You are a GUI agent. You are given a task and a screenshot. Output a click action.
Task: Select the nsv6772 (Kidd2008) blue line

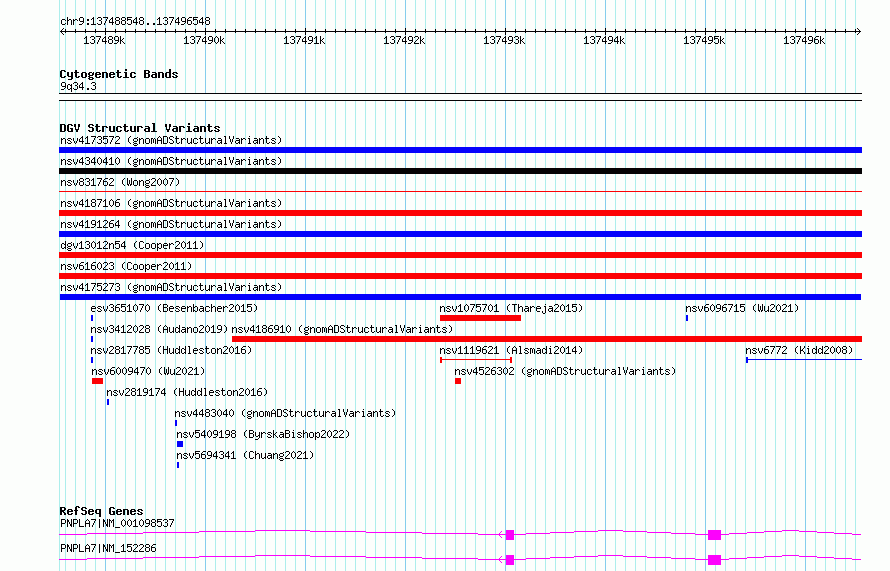804,360
